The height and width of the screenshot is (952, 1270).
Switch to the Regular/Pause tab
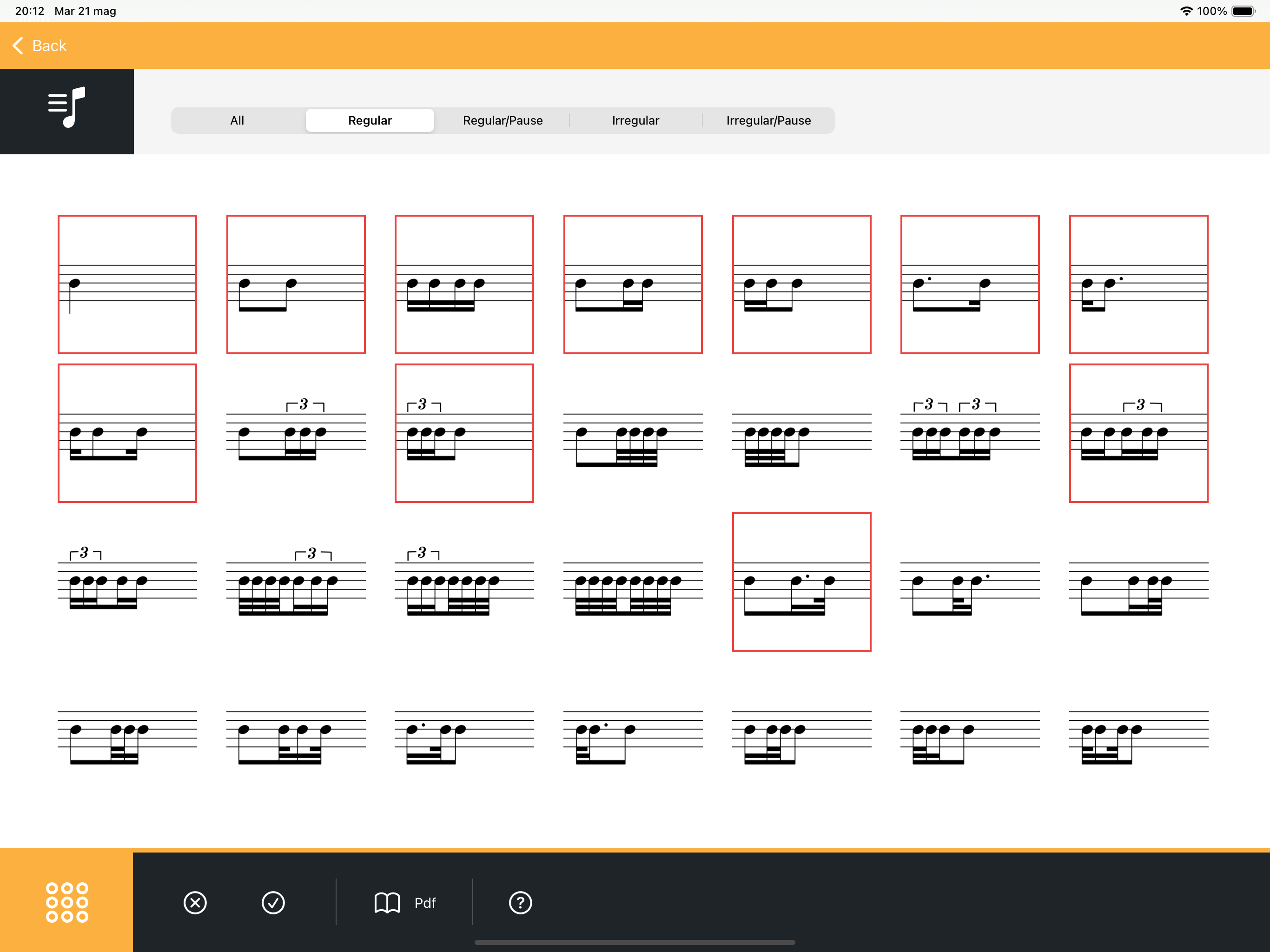pyautogui.click(x=503, y=120)
